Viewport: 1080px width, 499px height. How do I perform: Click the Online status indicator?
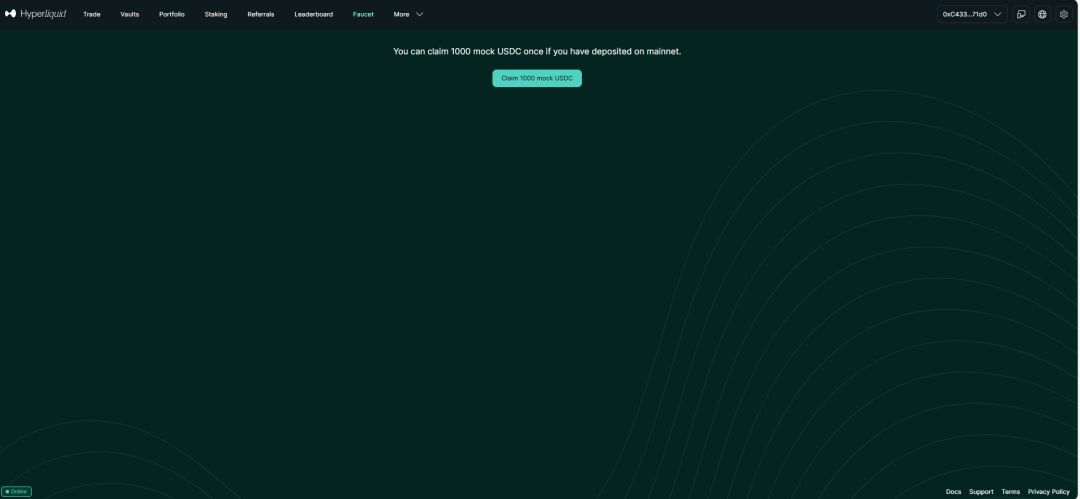point(17,491)
